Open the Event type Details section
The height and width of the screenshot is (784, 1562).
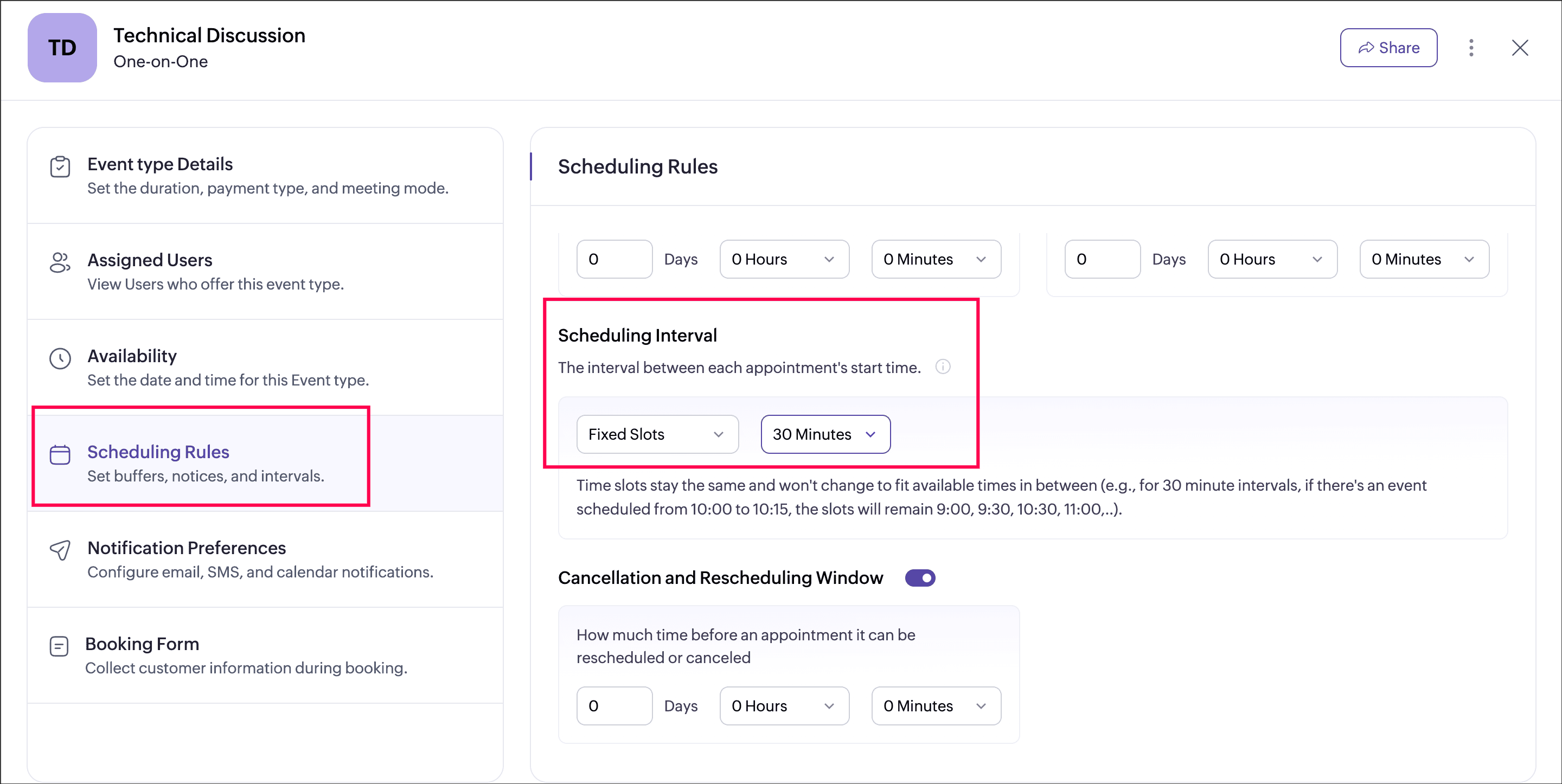coord(265,176)
